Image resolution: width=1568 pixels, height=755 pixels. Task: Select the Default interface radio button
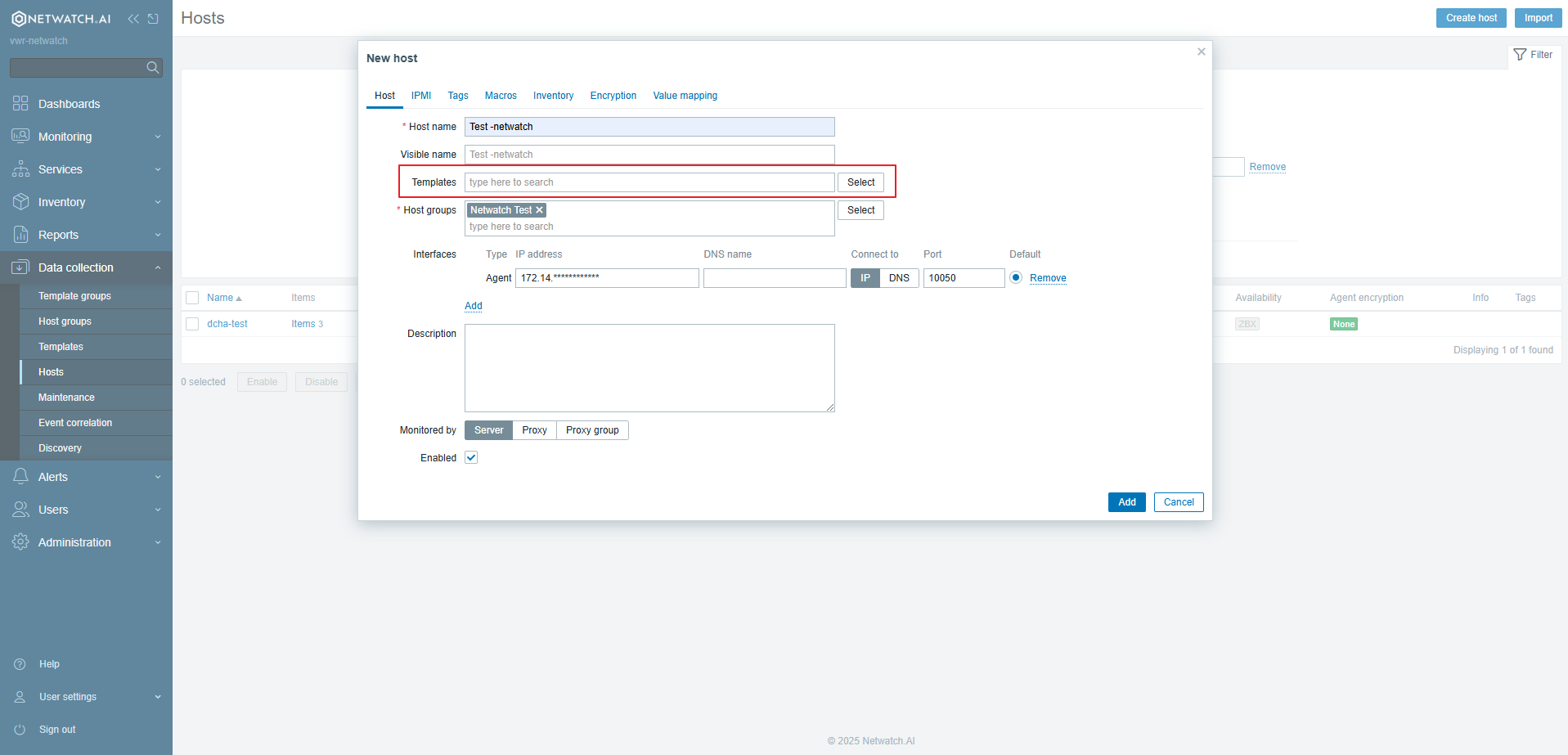coord(1016,278)
